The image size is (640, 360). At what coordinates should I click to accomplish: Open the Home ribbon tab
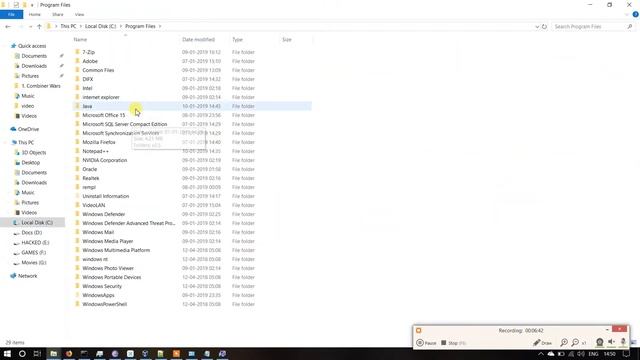[35, 14]
